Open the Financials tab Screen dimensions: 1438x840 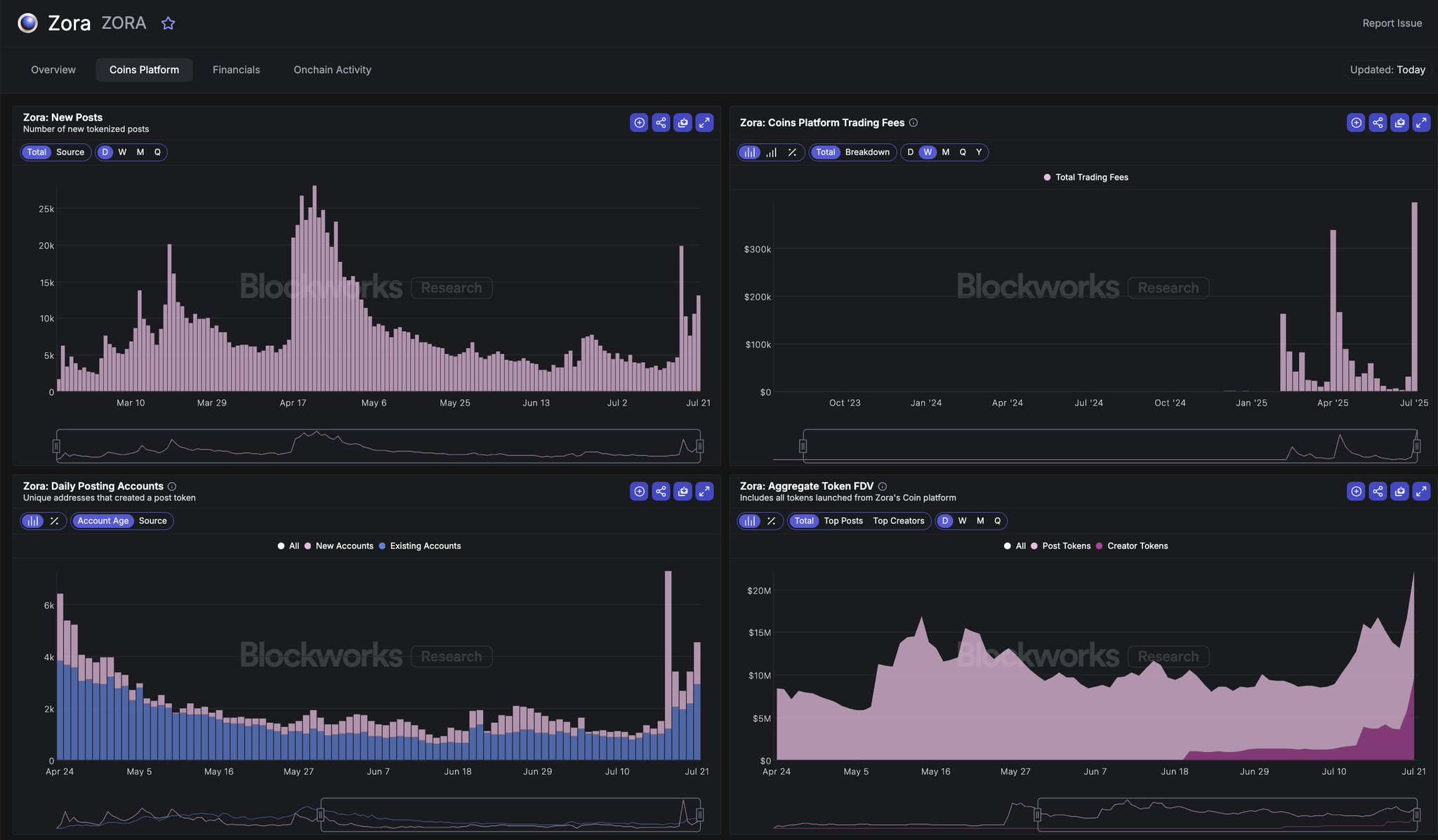236,69
